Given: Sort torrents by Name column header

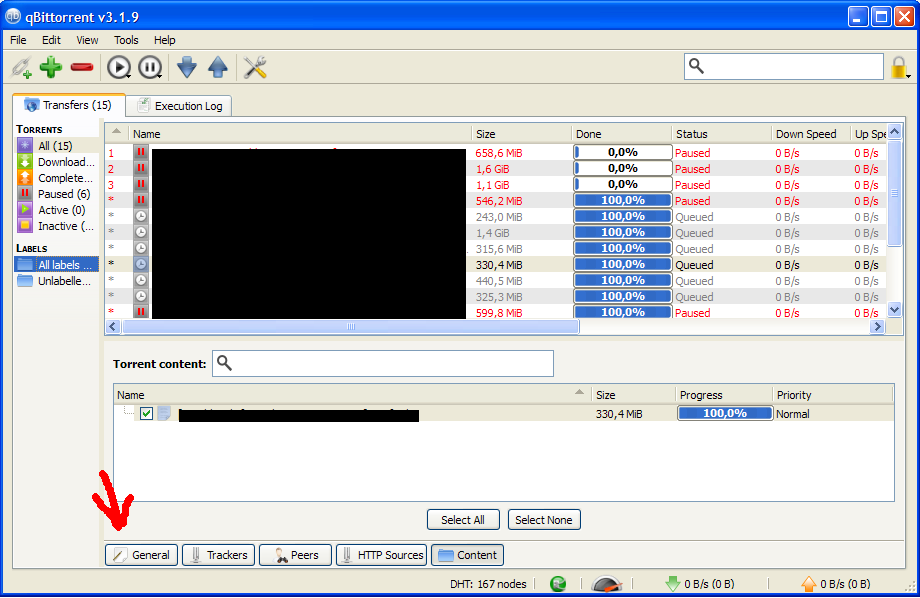Looking at the screenshot, I should (x=300, y=134).
